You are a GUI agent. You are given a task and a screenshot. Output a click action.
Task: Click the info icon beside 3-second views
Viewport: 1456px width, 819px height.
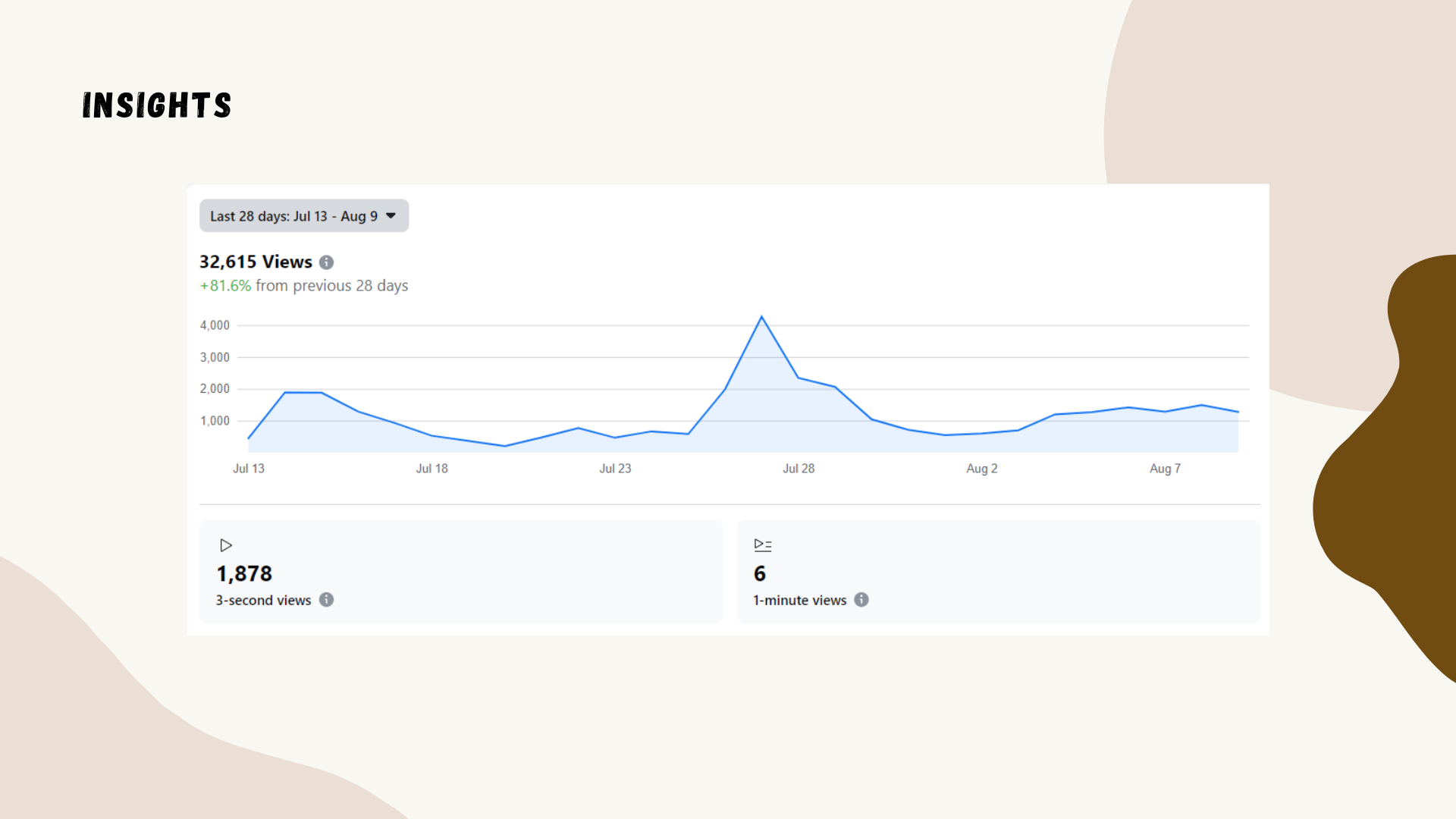coord(326,600)
